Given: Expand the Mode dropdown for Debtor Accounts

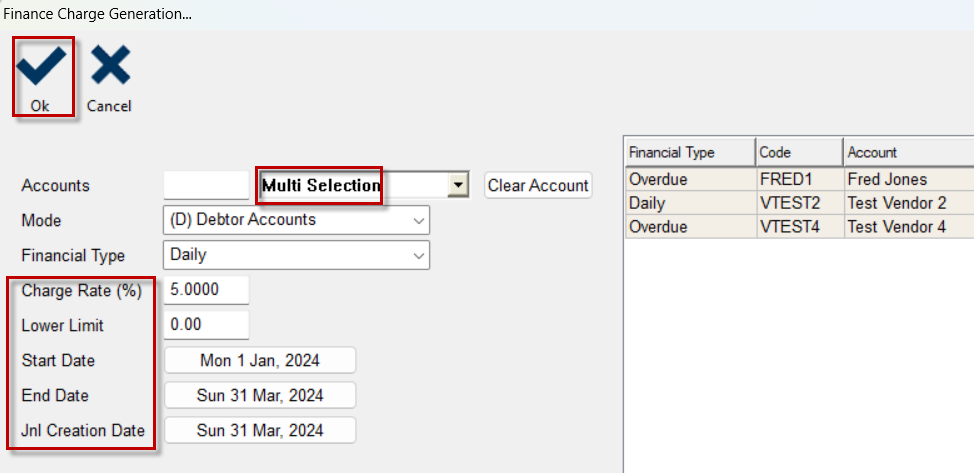Looking at the screenshot, I should [x=296, y=220].
